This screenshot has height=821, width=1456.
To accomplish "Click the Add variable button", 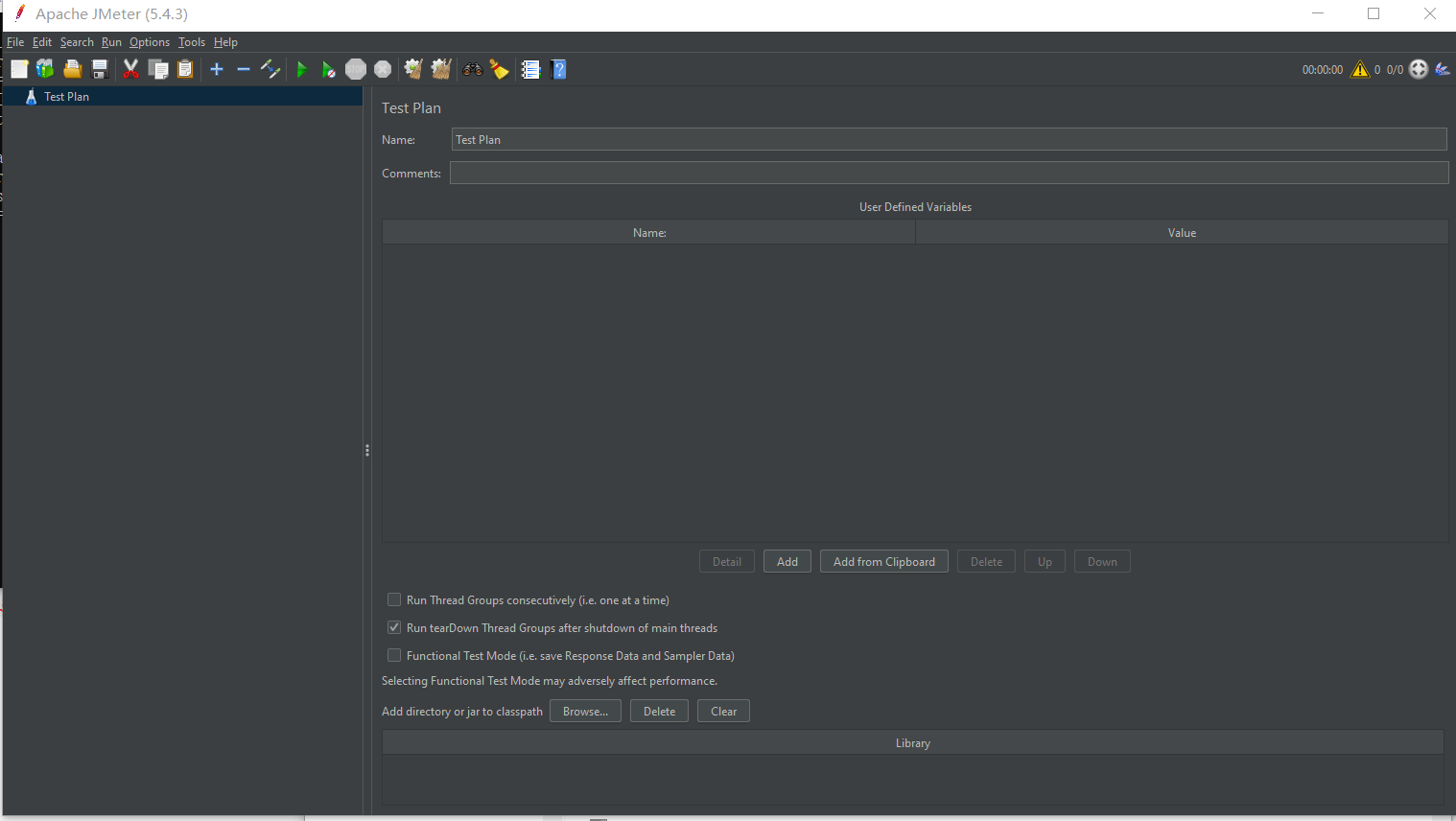I will pos(787,561).
